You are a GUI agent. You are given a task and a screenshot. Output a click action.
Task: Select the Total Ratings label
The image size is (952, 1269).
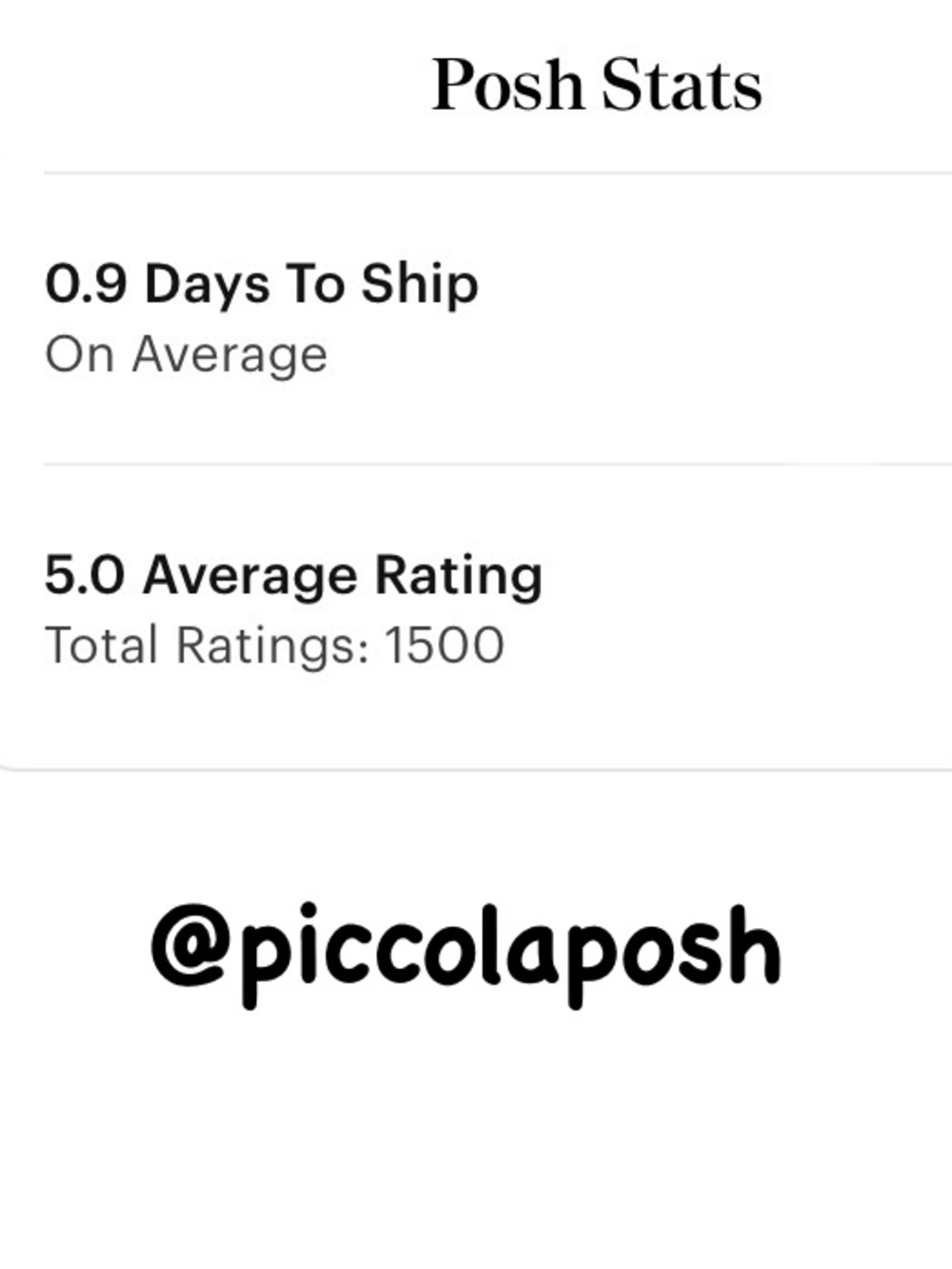pyautogui.click(x=206, y=645)
